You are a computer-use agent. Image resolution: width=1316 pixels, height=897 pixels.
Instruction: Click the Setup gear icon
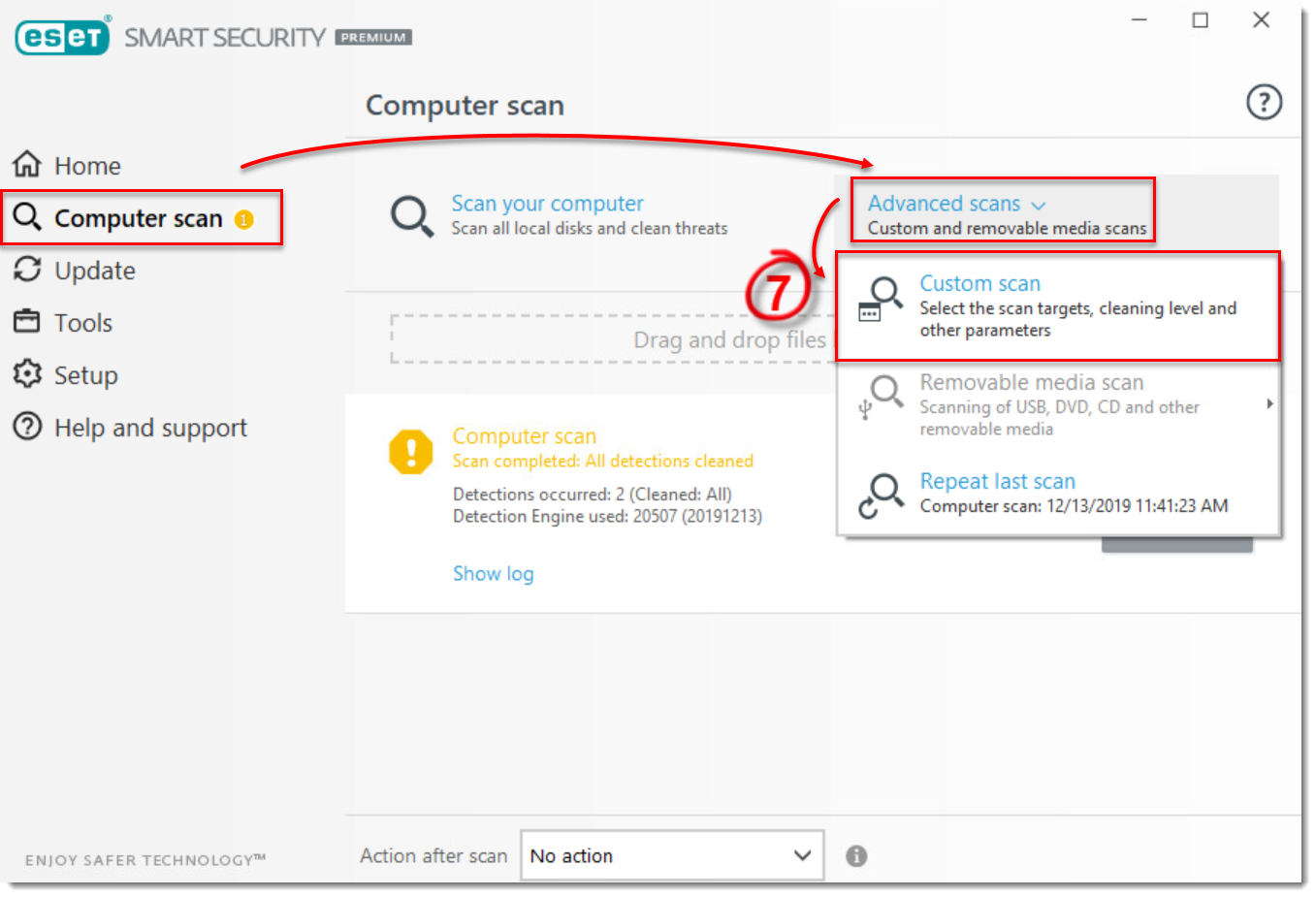[x=28, y=374]
